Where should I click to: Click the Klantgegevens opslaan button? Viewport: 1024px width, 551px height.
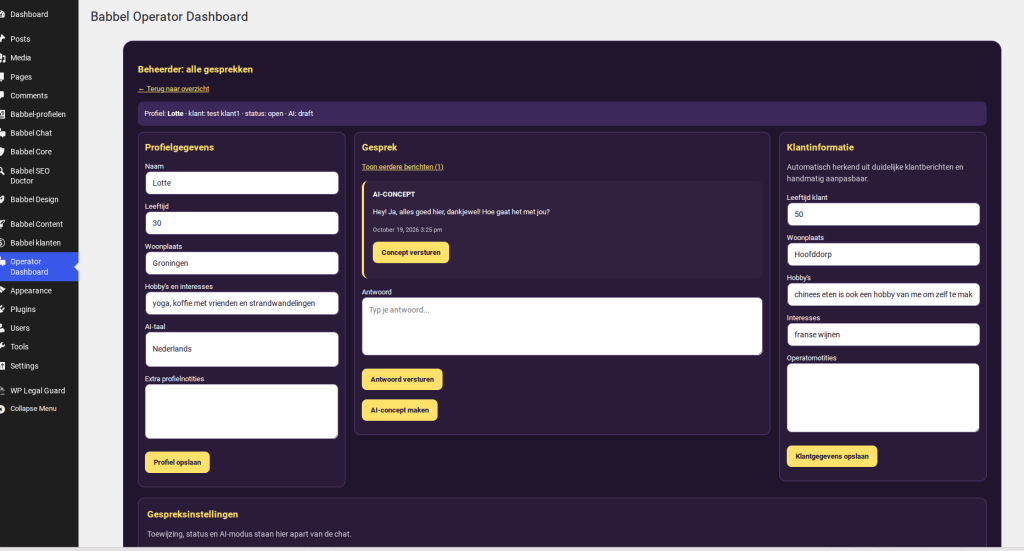(832, 456)
